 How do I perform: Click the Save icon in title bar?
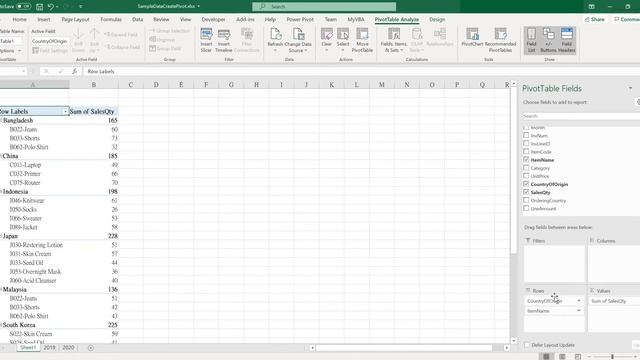(x=40, y=7)
